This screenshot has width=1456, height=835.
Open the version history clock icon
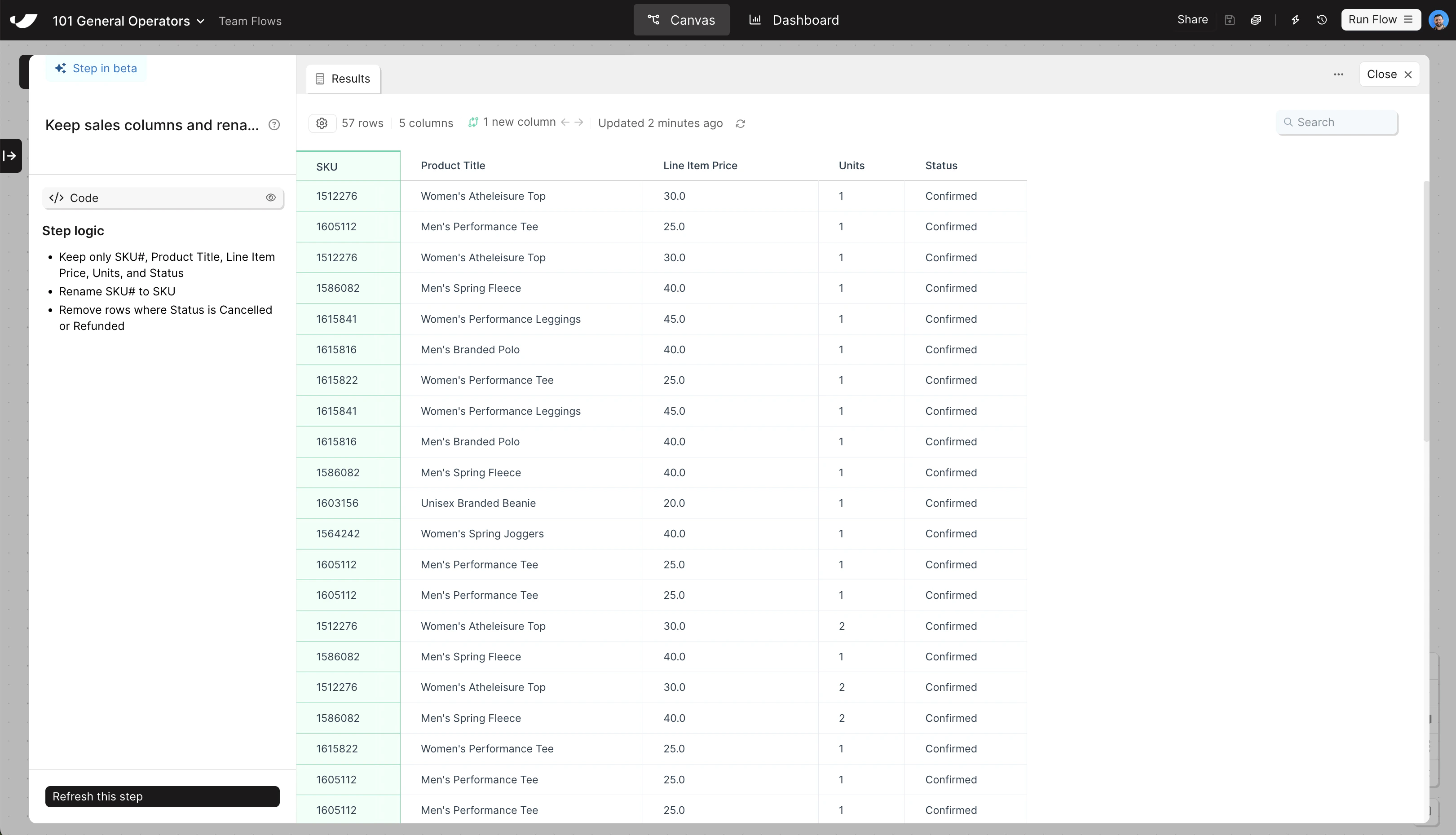(1322, 20)
